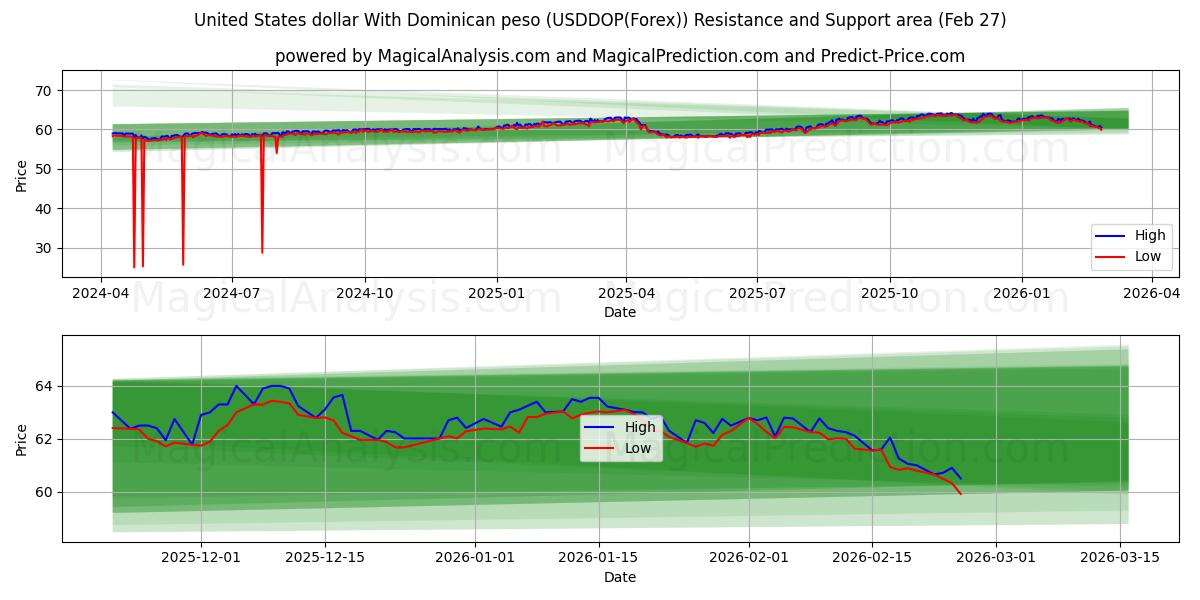Click the '2026-01-15' x-axis label in the bottom chart
This screenshot has width=1200, height=600.
coord(600,558)
